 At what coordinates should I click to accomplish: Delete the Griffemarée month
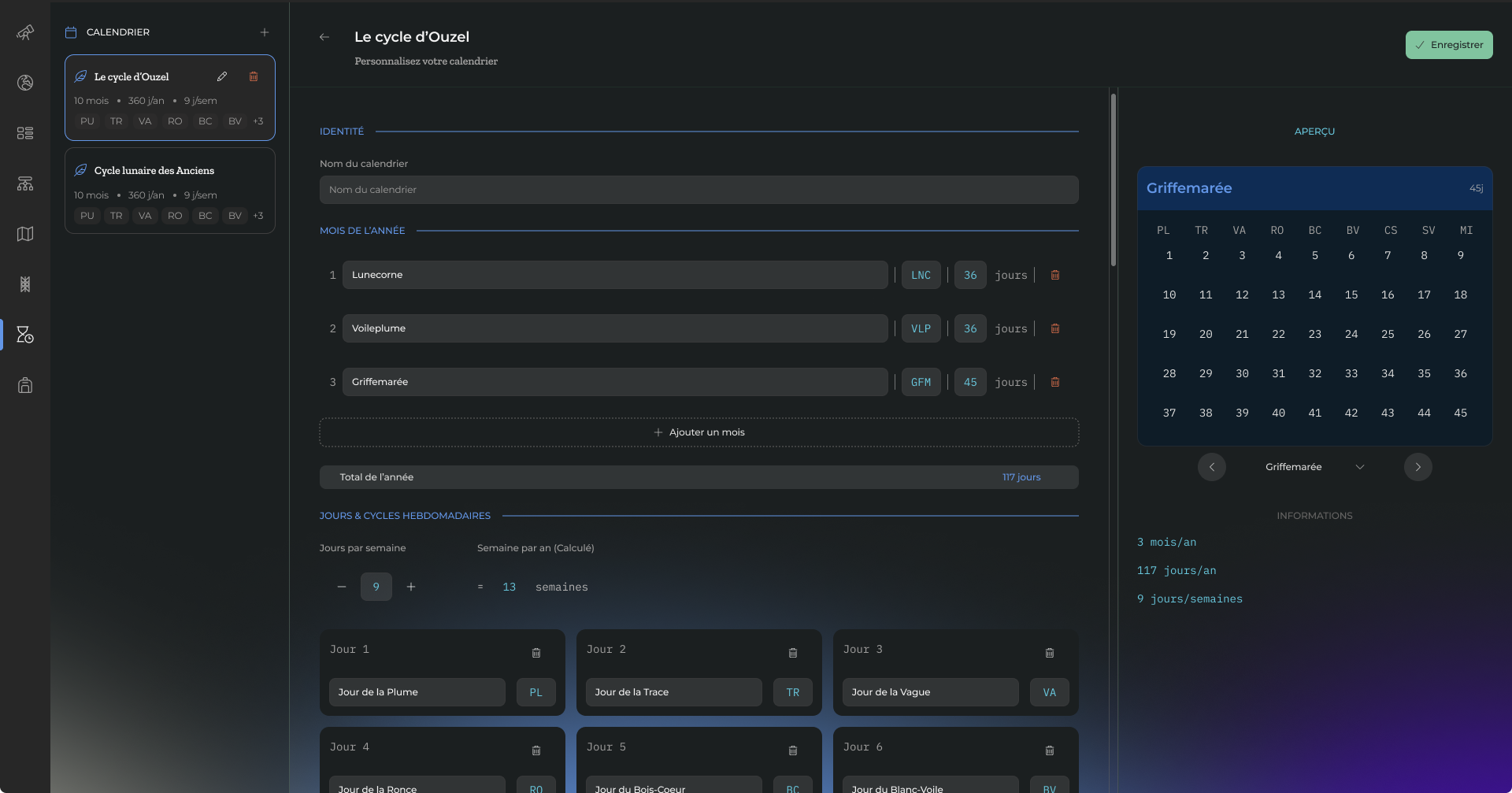point(1055,382)
